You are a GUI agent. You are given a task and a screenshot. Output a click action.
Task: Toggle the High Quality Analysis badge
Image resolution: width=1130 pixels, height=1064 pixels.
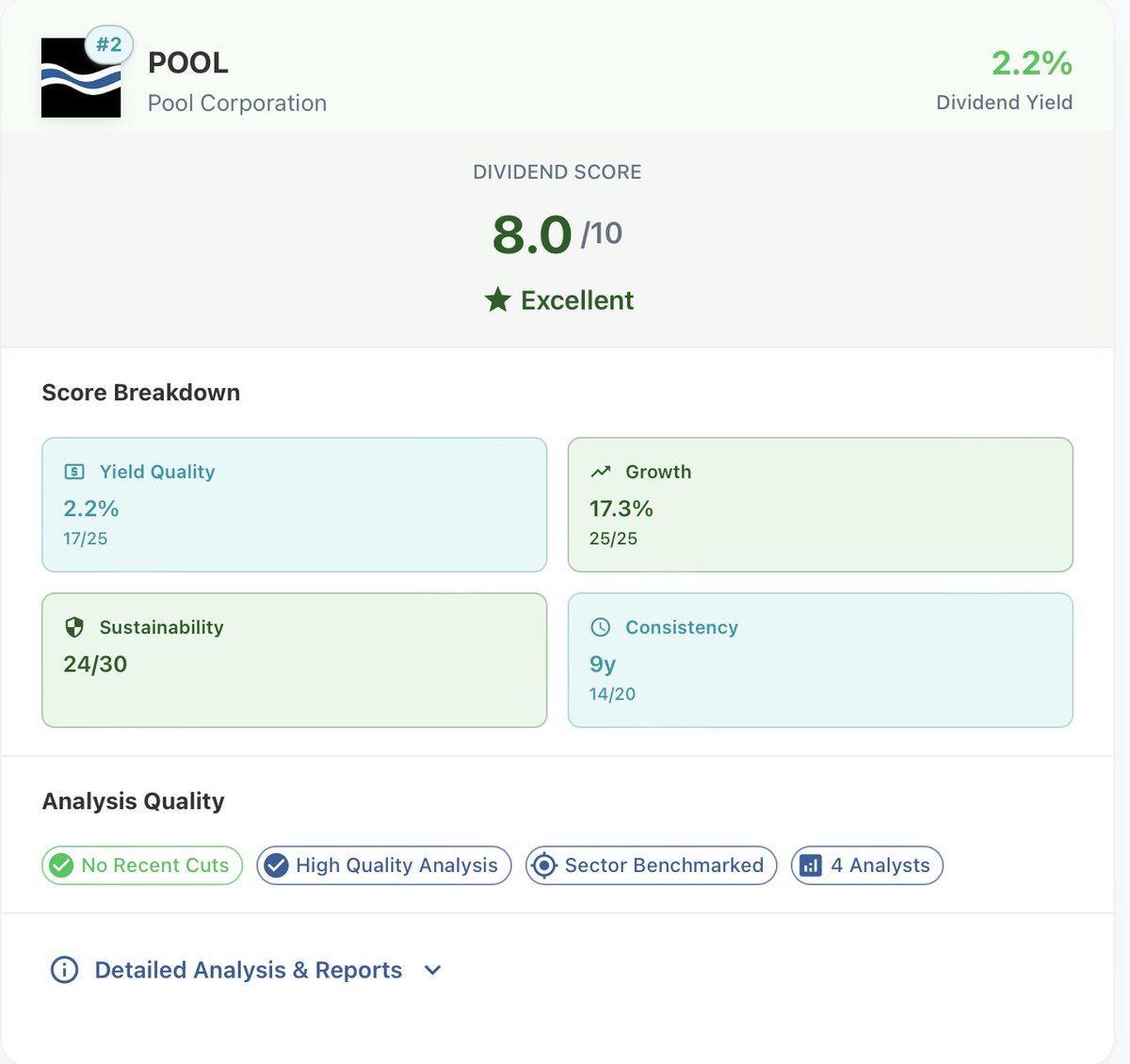pos(383,865)
